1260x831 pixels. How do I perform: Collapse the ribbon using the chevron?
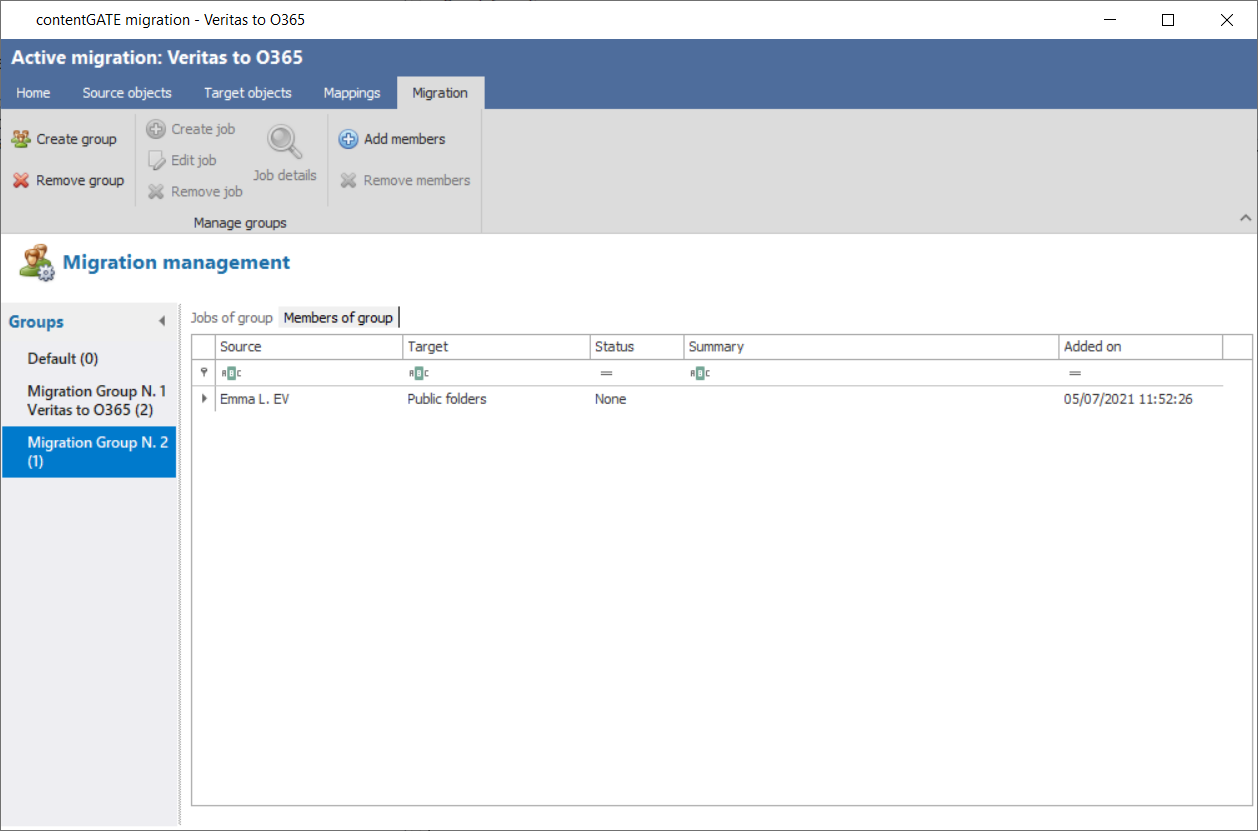(1245, 218)
